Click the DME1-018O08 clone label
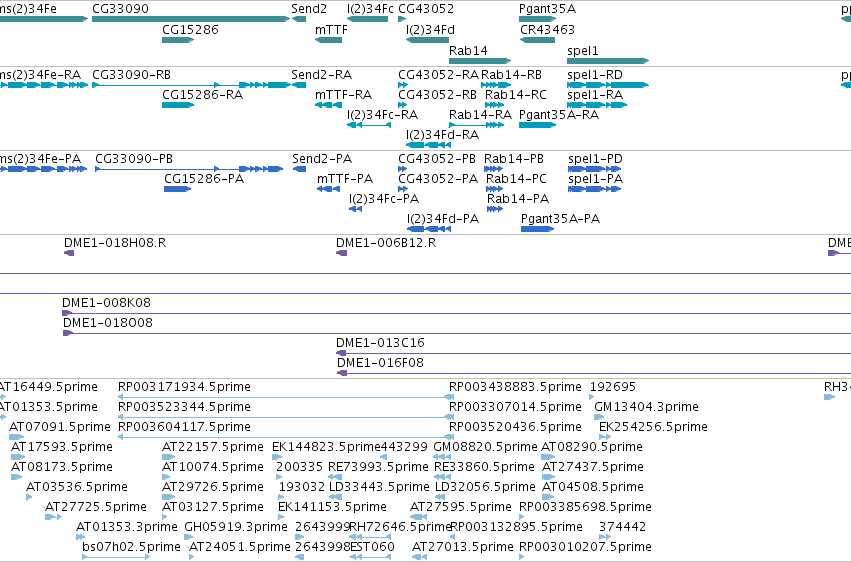The height and width of the screenshot is (562, 851). pos(108,322)
